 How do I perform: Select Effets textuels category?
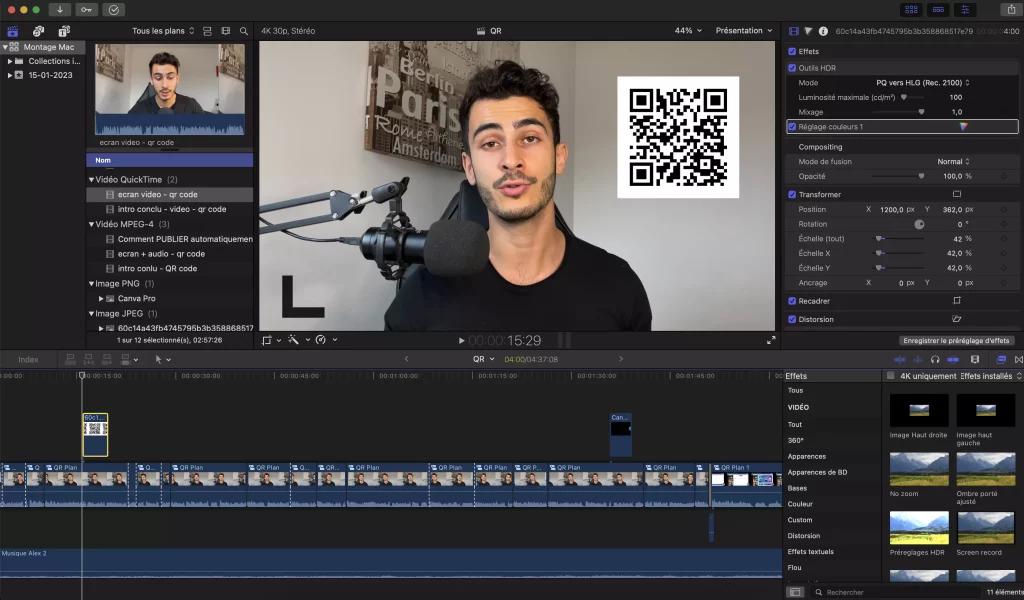pos(810,552)
